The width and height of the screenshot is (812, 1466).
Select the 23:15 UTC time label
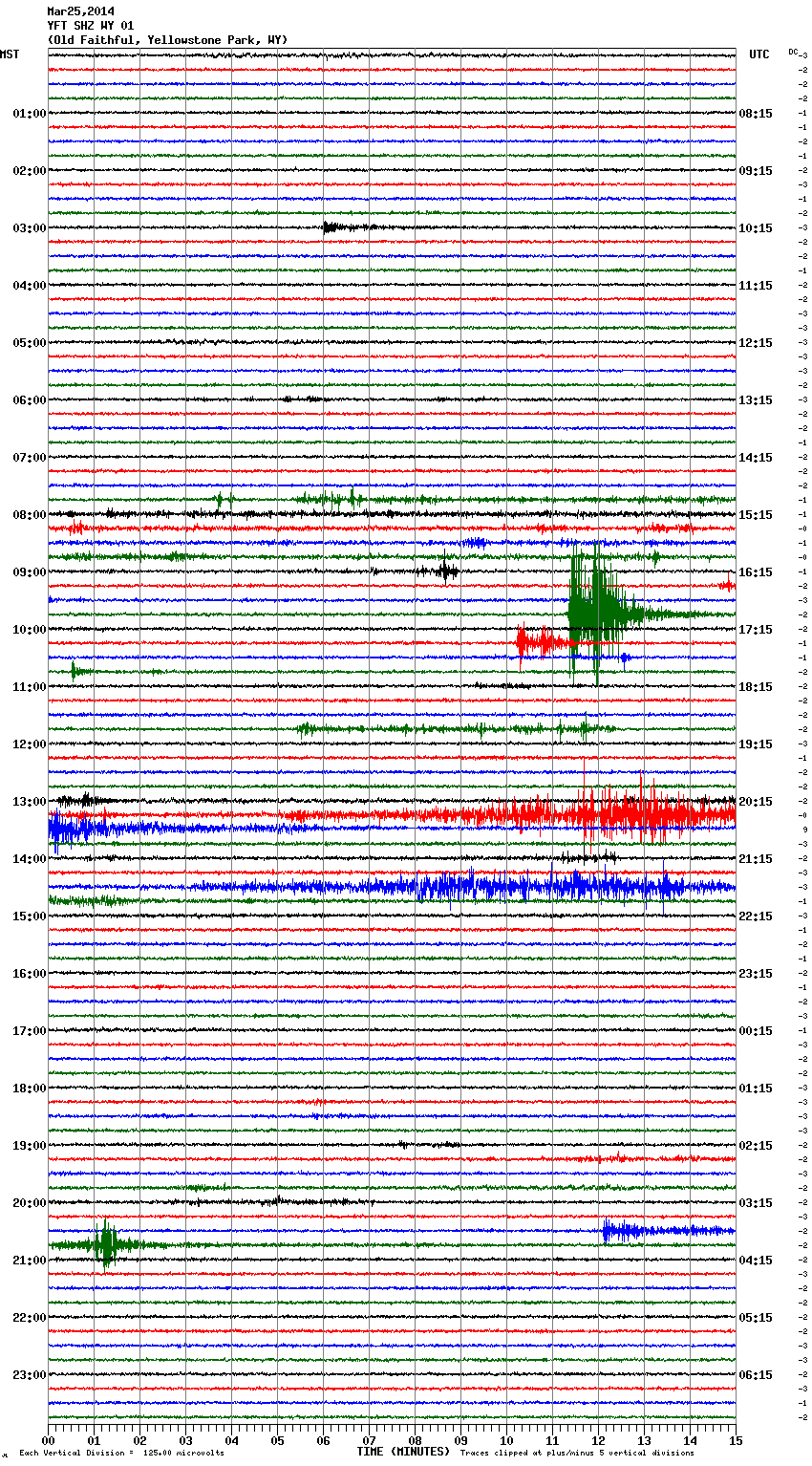pyautogui.click(x=756, y=974)
